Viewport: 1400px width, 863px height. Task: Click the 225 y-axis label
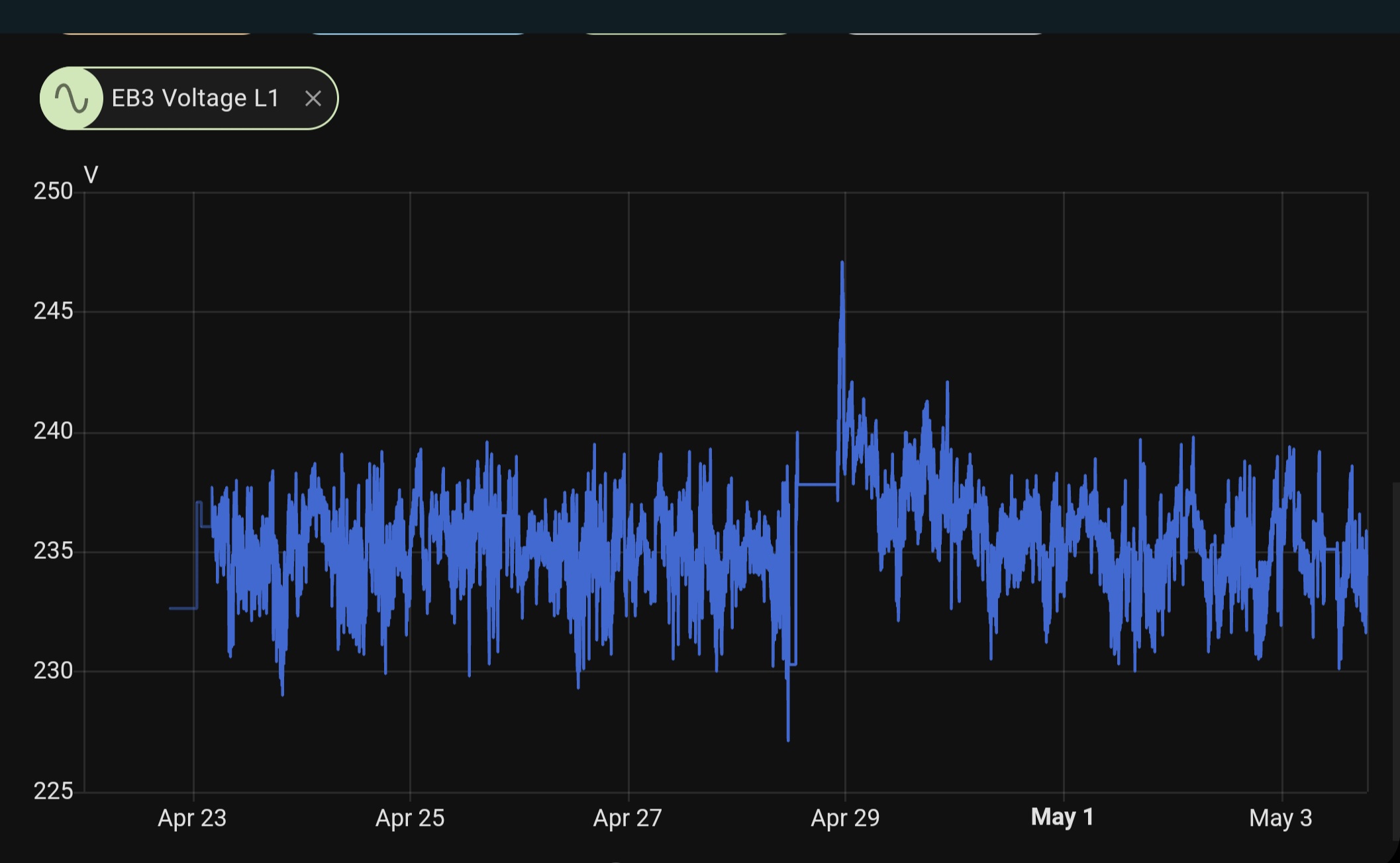pos(53,791)
